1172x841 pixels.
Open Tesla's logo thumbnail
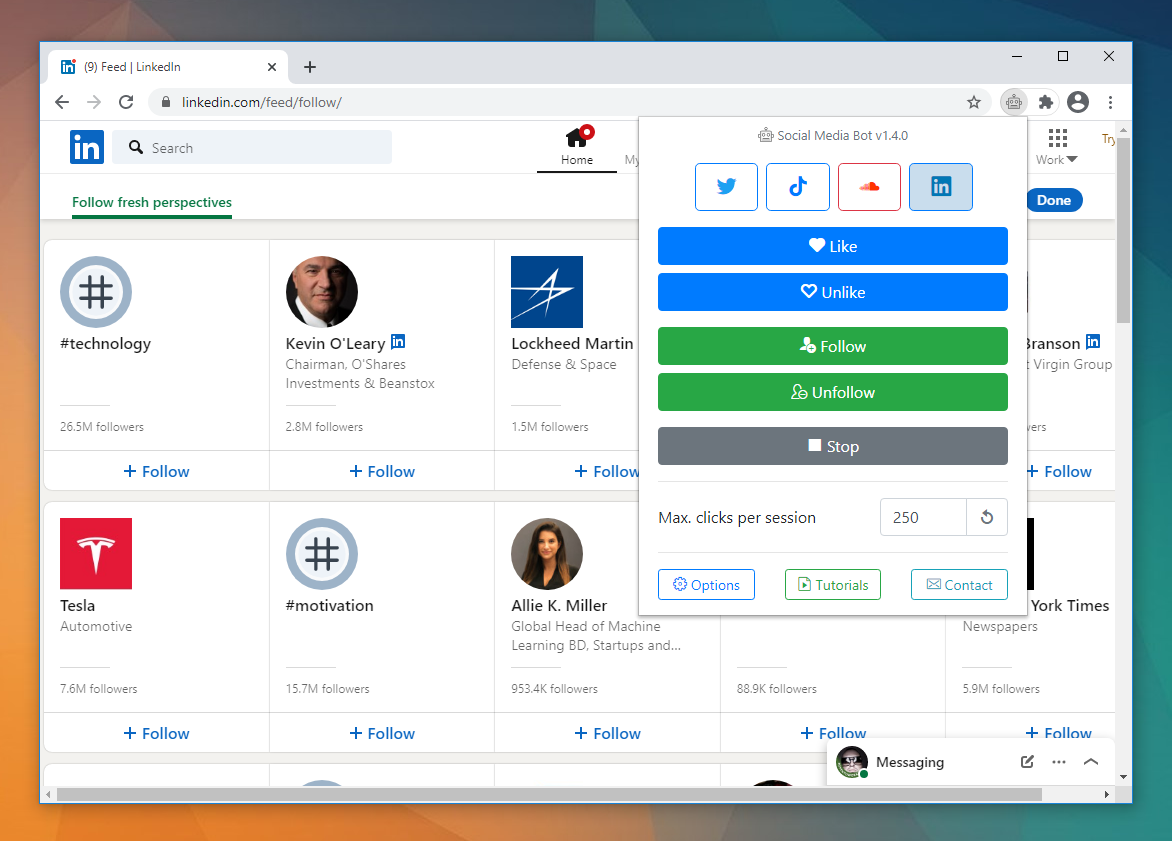click(x=96, y=554)
